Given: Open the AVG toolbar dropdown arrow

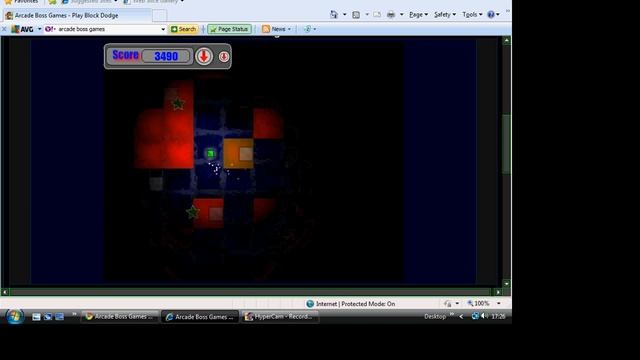Looking at the screenshot, I should [x=39, y=29].
